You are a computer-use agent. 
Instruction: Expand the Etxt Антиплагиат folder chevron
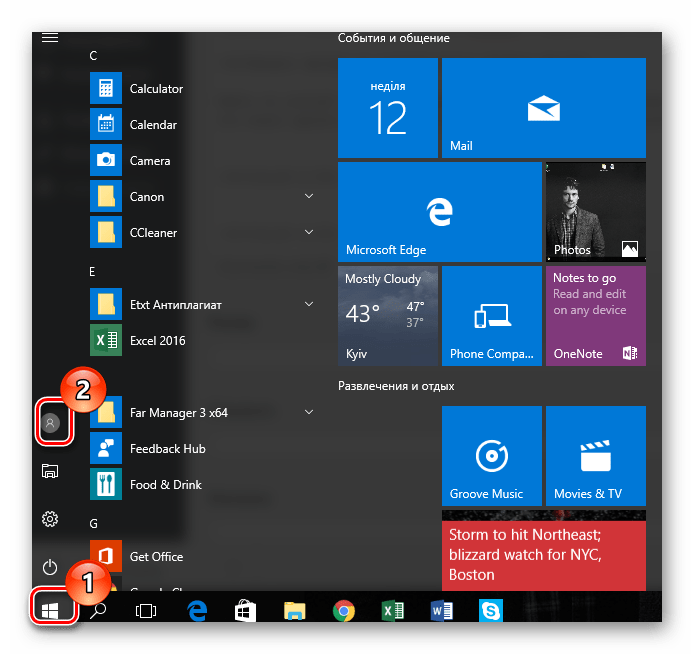[309, 304]
